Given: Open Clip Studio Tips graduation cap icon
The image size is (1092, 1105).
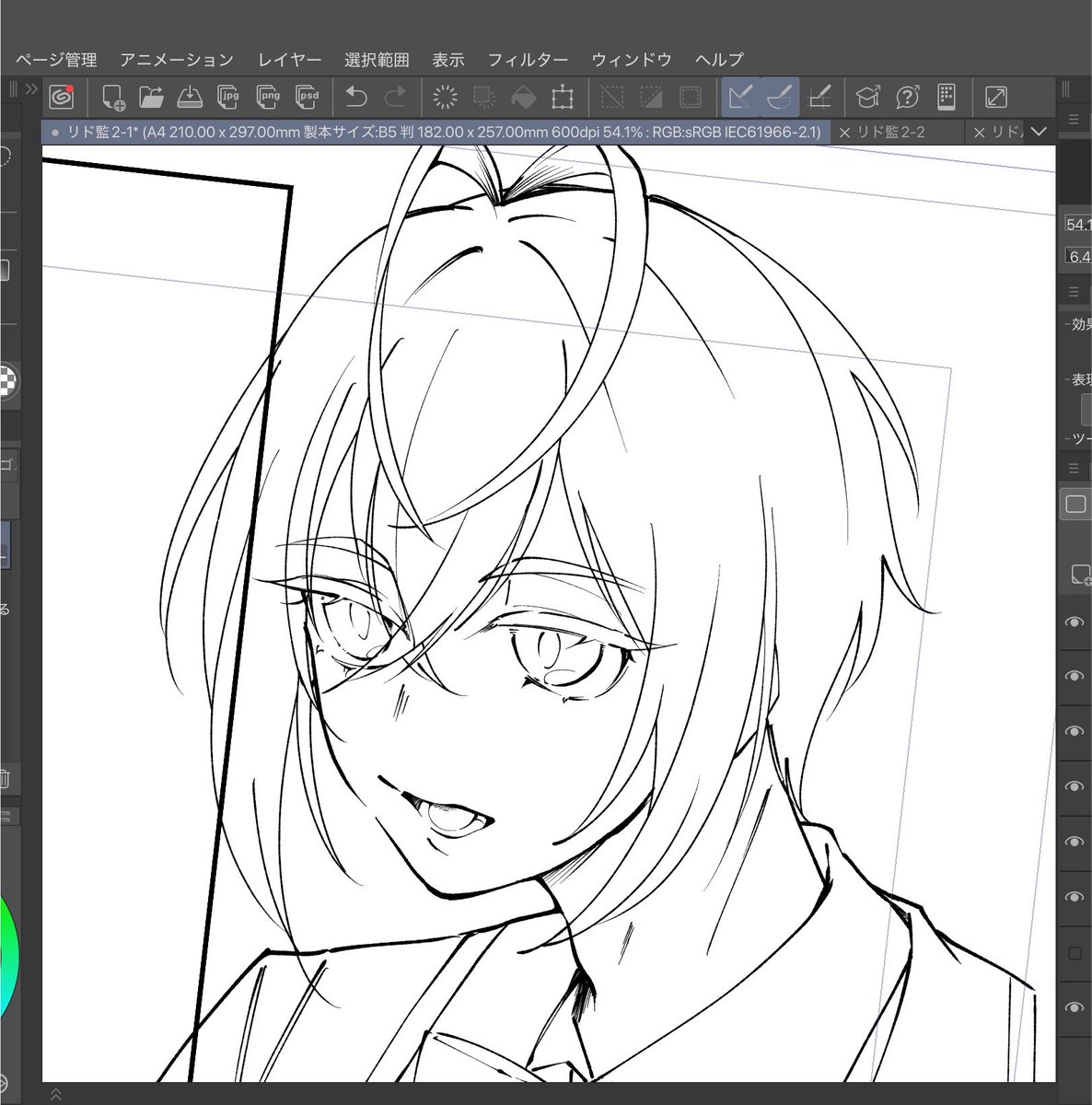Looking at the screenshot, I should pyautogui.click(x=867, y=97).
